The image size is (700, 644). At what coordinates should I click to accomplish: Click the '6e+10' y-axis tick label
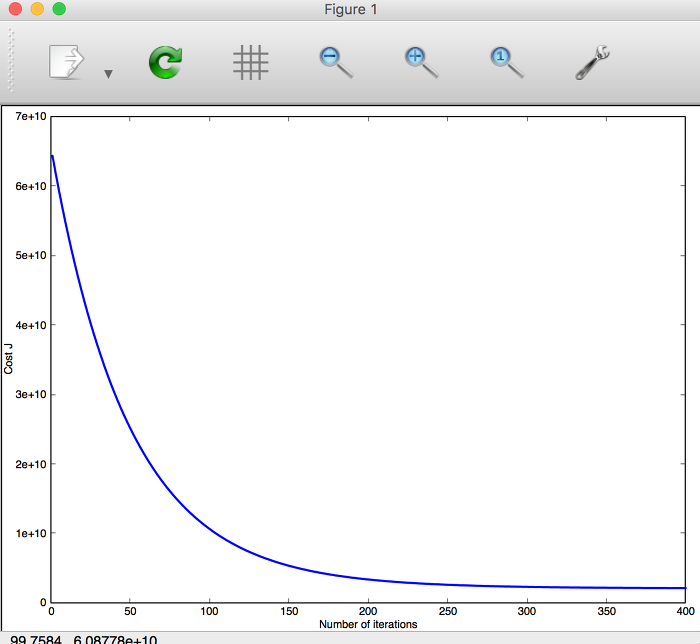click(31, 186)
